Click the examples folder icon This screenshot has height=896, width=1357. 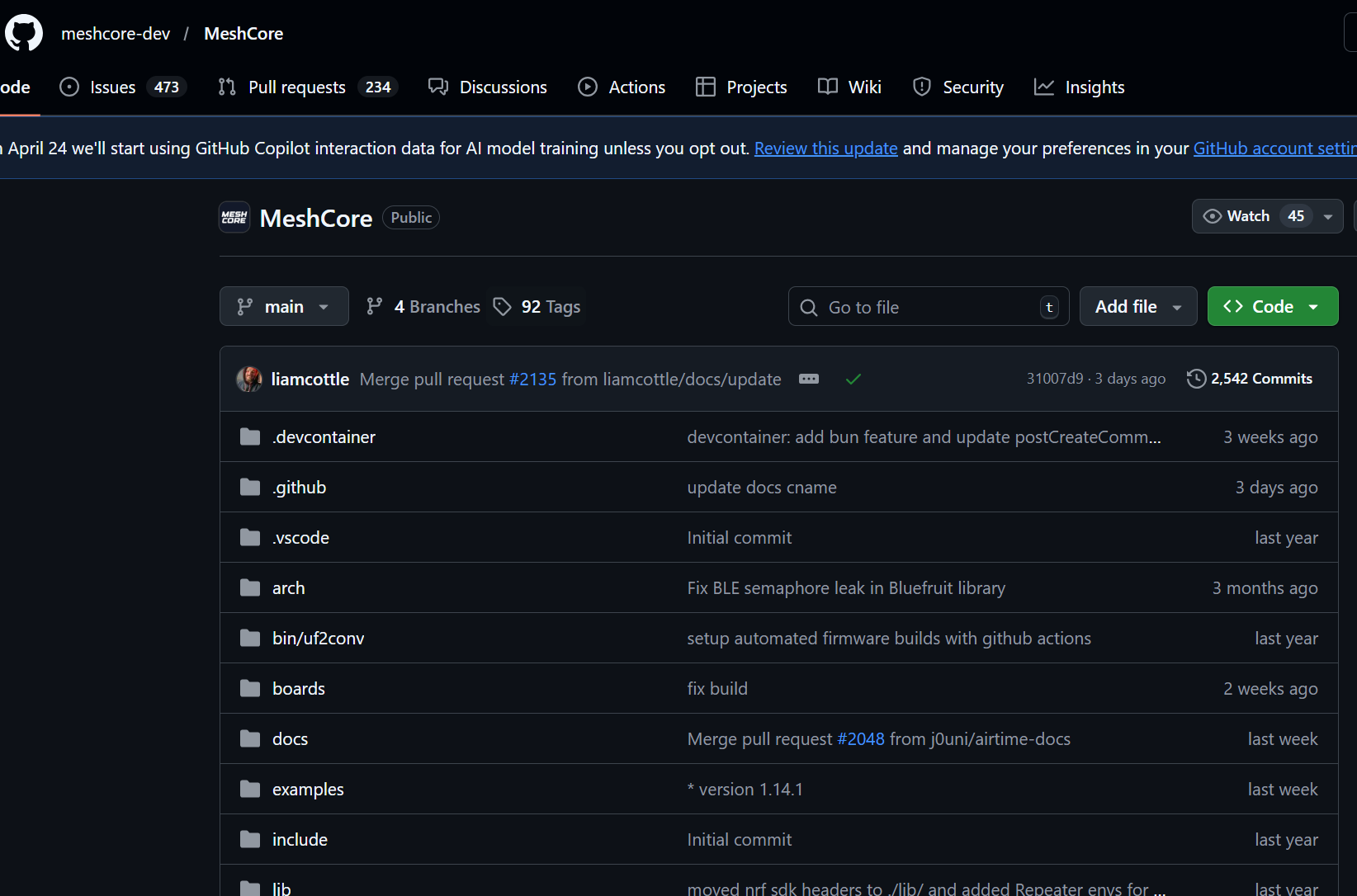pyautogui.click(x=250, y=789)
